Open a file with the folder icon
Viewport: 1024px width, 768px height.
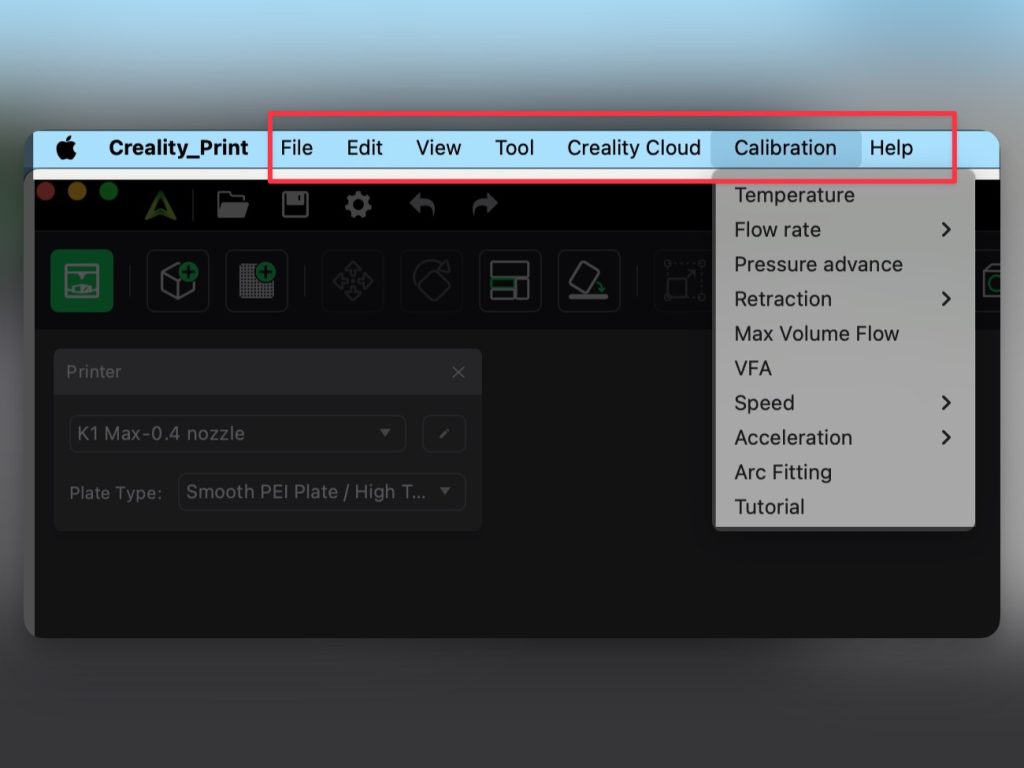point(232,205)
